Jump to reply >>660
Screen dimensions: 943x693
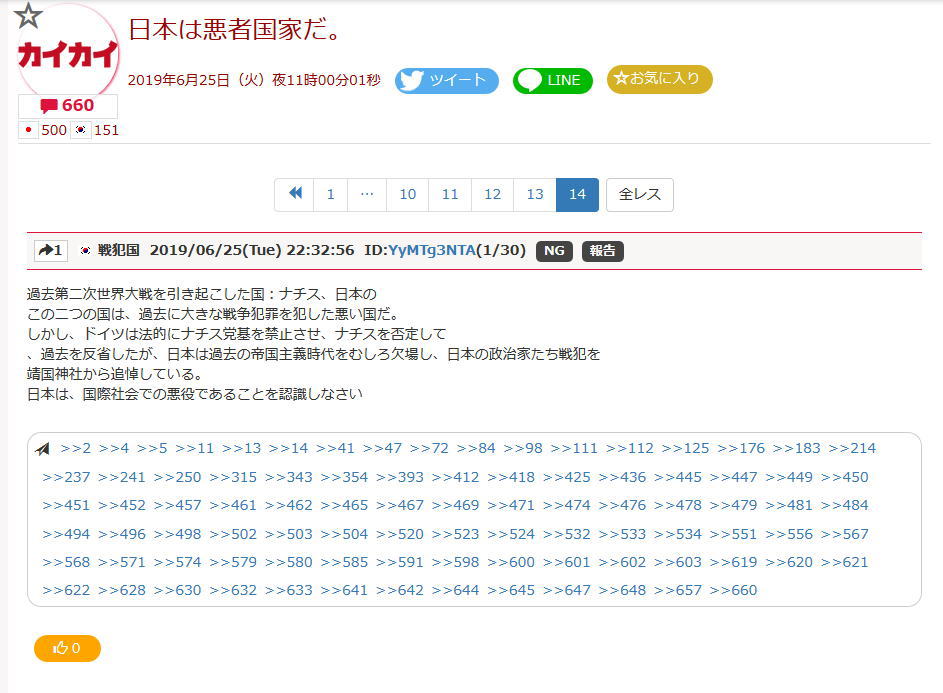click(733, 590)
